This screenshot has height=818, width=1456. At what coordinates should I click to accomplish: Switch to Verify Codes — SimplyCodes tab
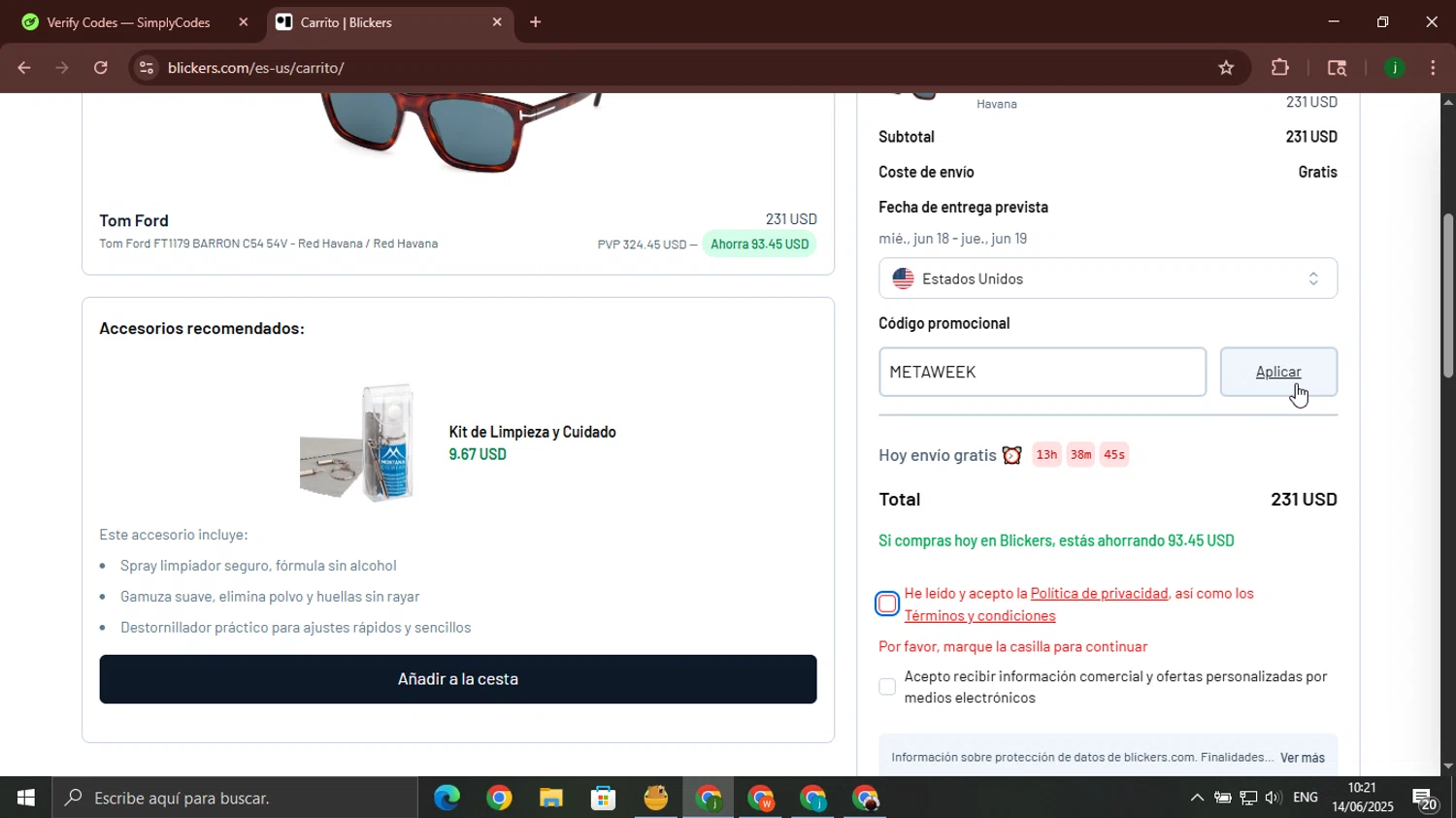coord(128,22)
